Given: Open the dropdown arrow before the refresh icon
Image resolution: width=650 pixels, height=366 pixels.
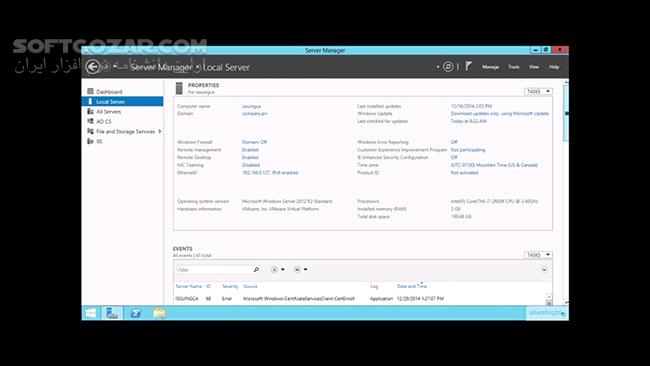Looking at the screenshot, I should click(x=438, y=67).
